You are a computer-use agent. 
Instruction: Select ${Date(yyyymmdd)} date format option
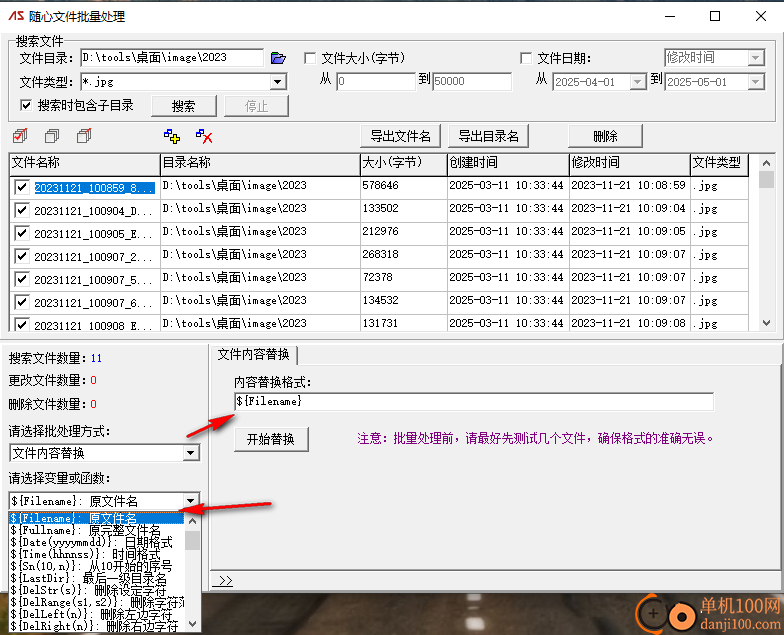pos(96,542)
